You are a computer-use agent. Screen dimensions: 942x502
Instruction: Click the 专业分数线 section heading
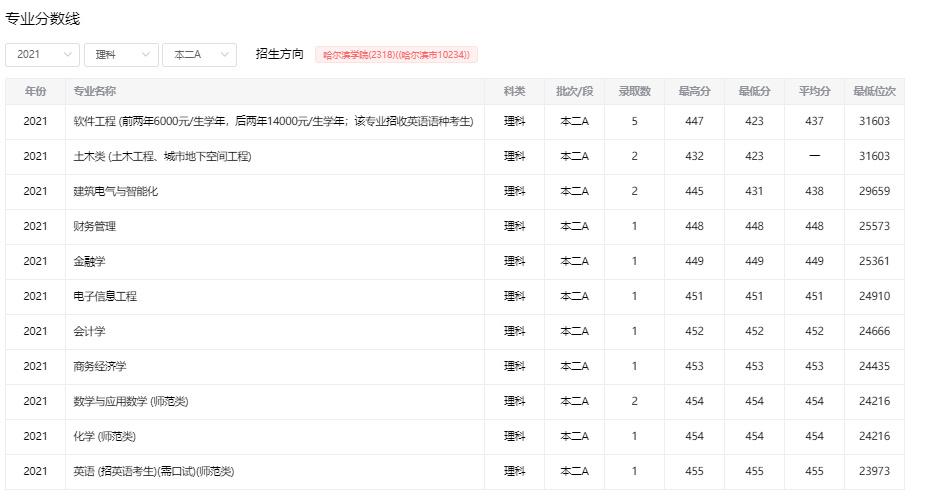tap(43, 19)
